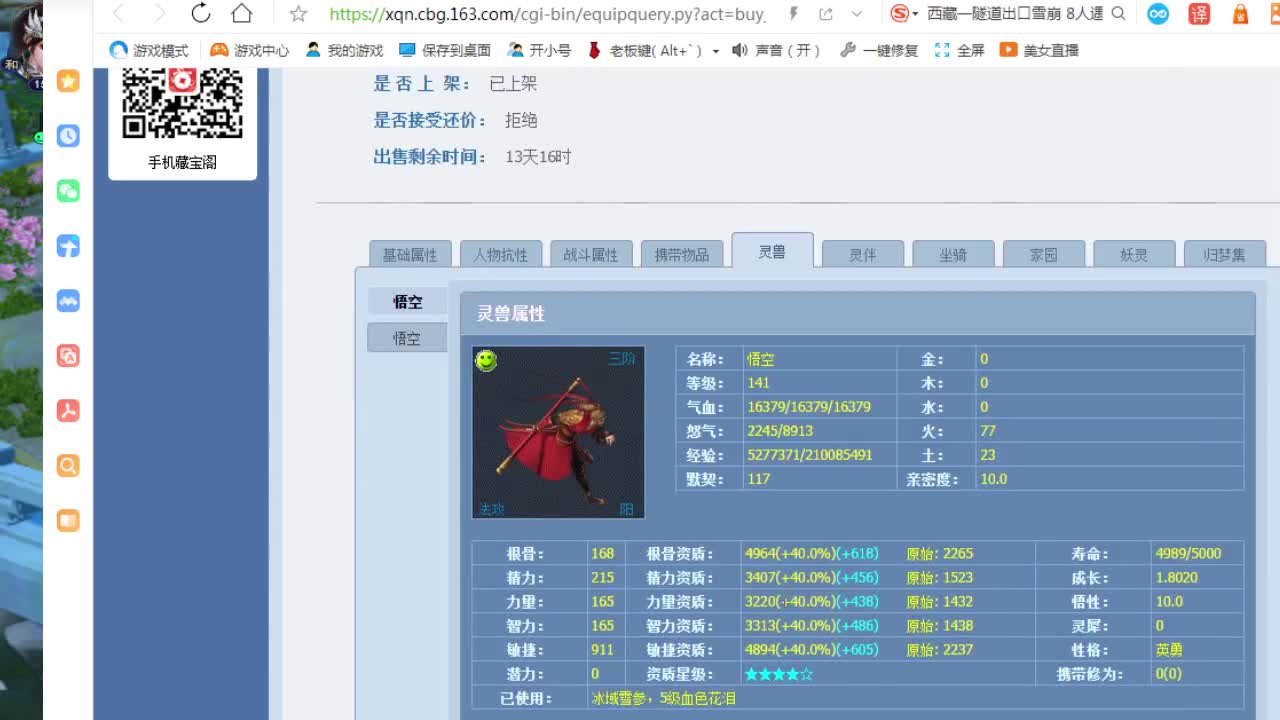Open the history clock sidebar icon
Viewport: 1280px width, 720px height.
[x=68, y=136]
